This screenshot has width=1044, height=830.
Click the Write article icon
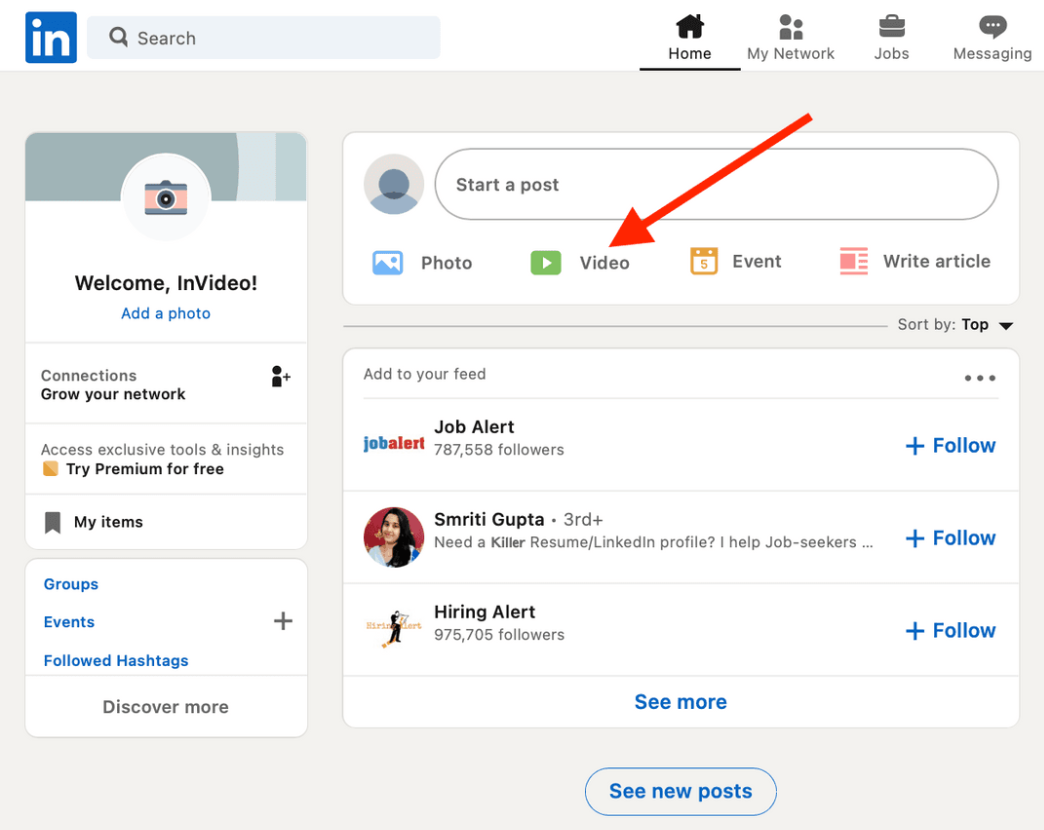point(854,262)
